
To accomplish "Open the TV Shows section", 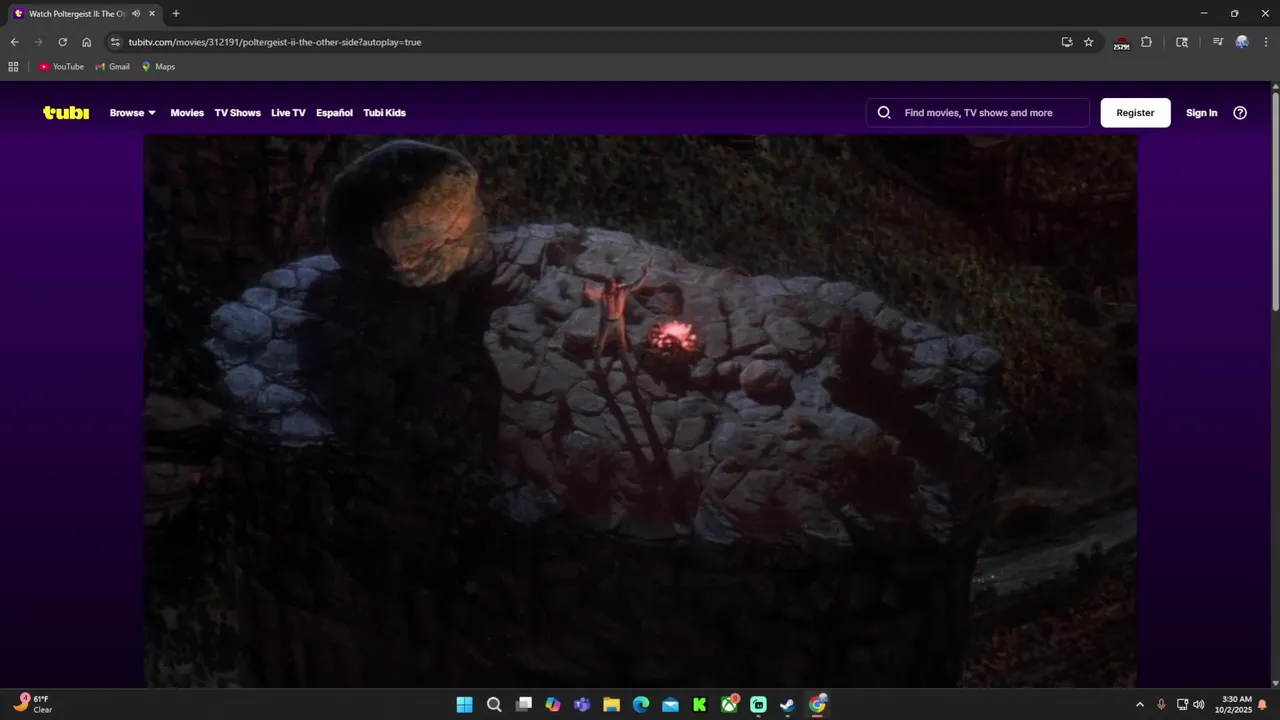I will point(237,113).
